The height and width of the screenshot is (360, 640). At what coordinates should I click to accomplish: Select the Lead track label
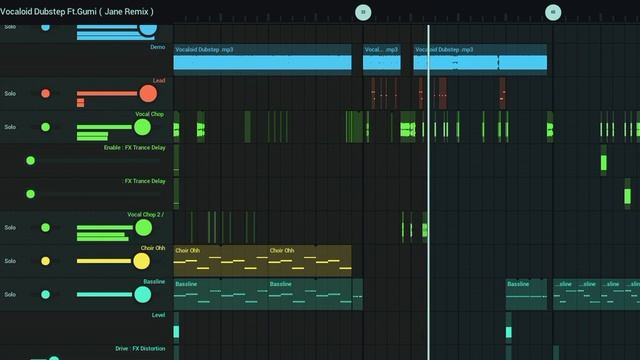pos(159,80)
